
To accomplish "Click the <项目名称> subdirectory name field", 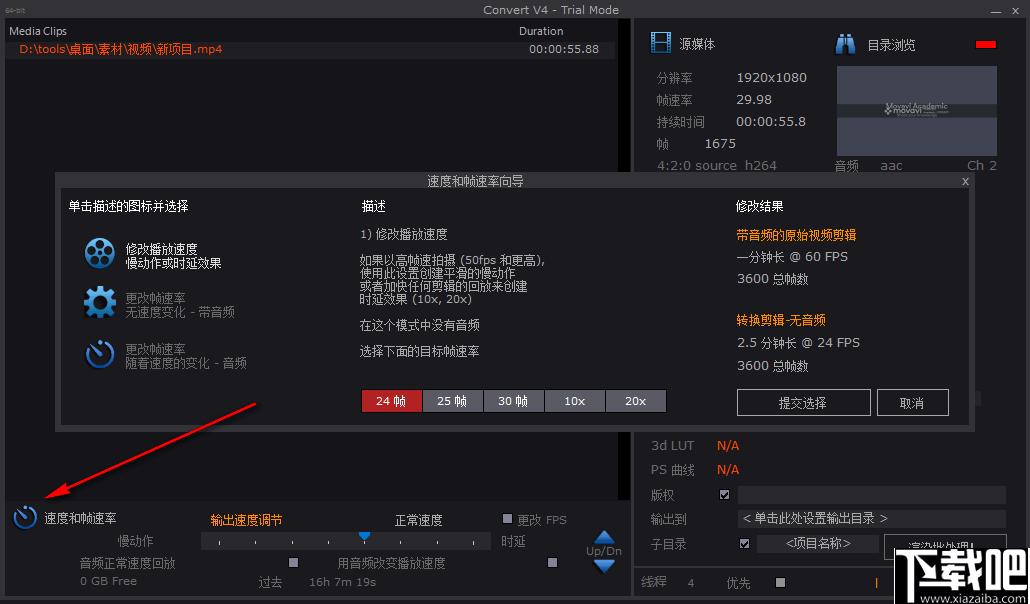I will pos(818,544).
